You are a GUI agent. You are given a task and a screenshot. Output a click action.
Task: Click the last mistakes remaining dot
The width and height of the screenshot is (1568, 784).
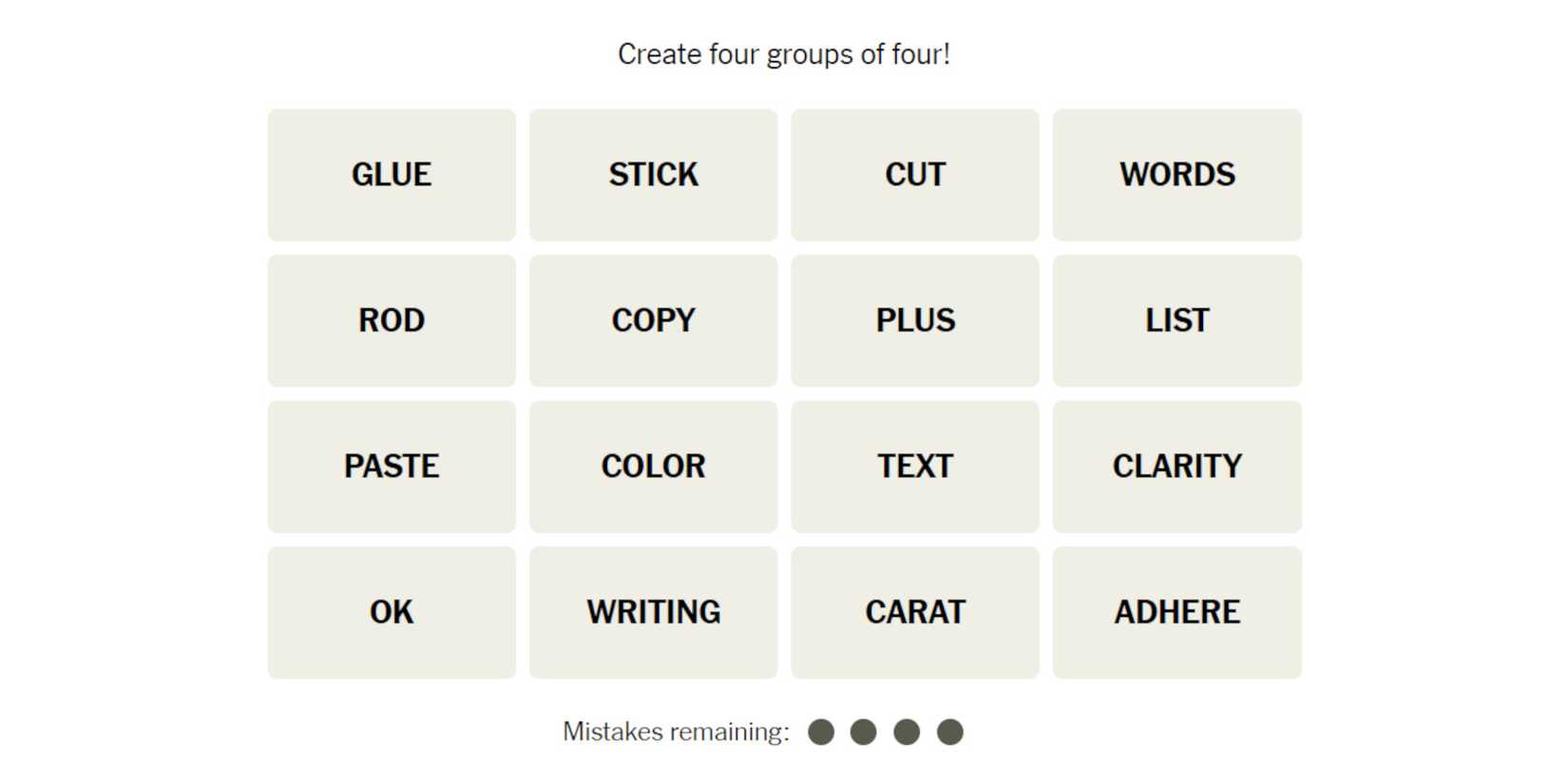(x=950, y=732)
